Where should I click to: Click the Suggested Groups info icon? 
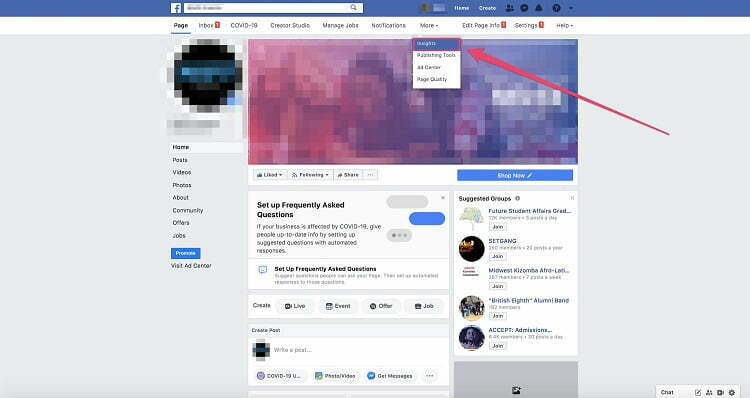click(518, 198)
